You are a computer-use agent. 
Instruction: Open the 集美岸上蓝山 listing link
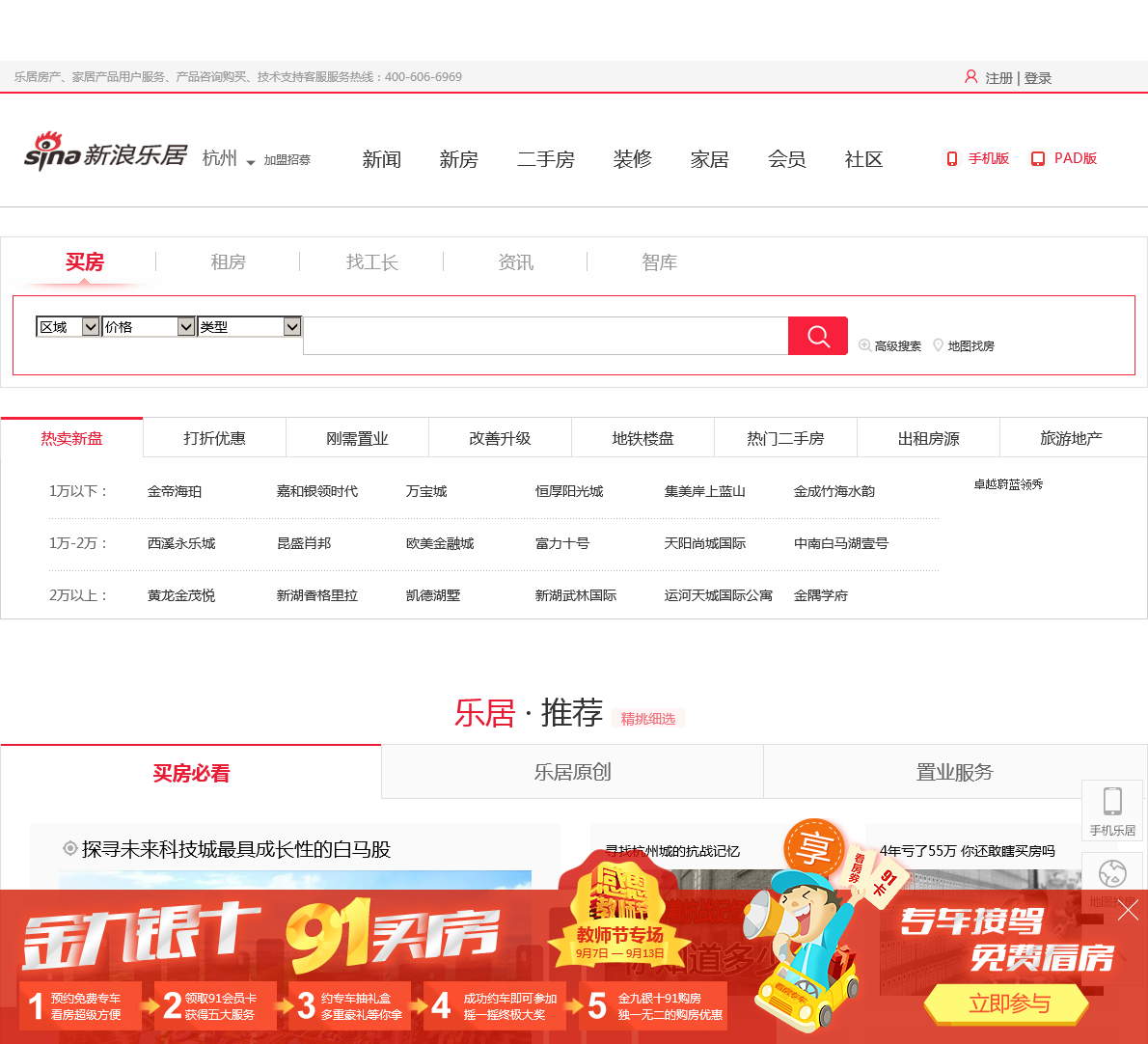[x=704, y=491]
